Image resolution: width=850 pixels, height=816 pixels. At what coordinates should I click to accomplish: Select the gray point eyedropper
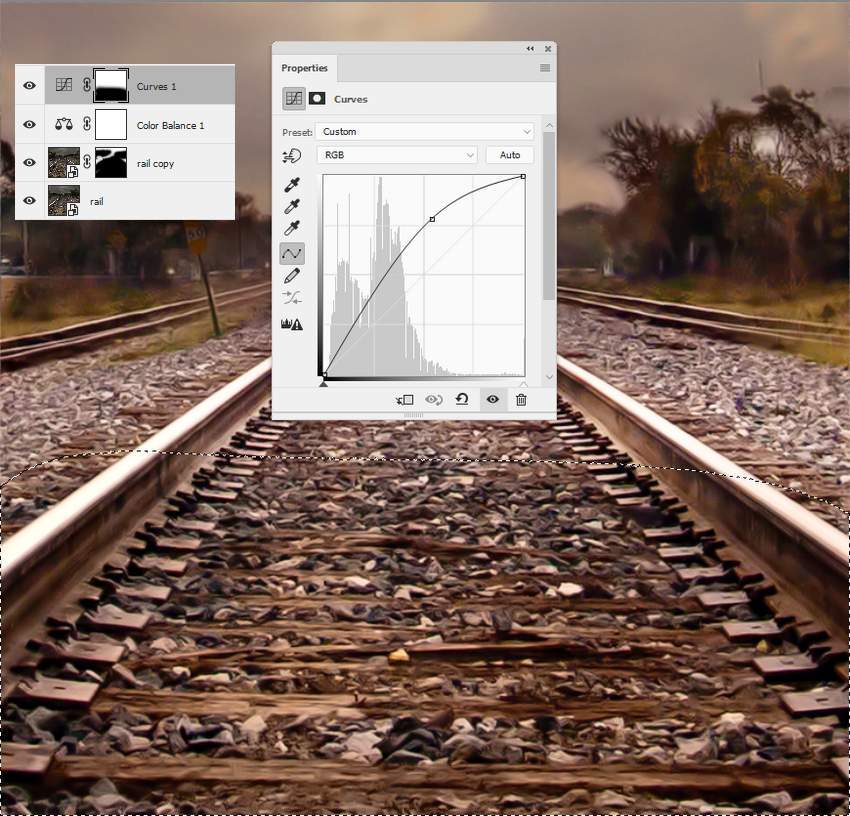point(293,207)
